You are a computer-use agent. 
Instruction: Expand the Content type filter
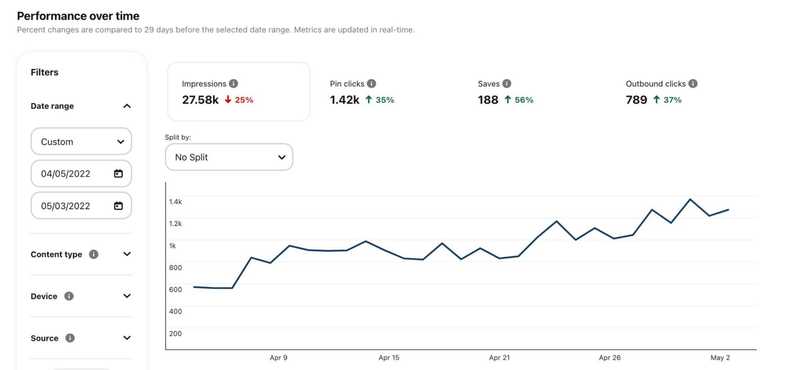click(127, 254)
